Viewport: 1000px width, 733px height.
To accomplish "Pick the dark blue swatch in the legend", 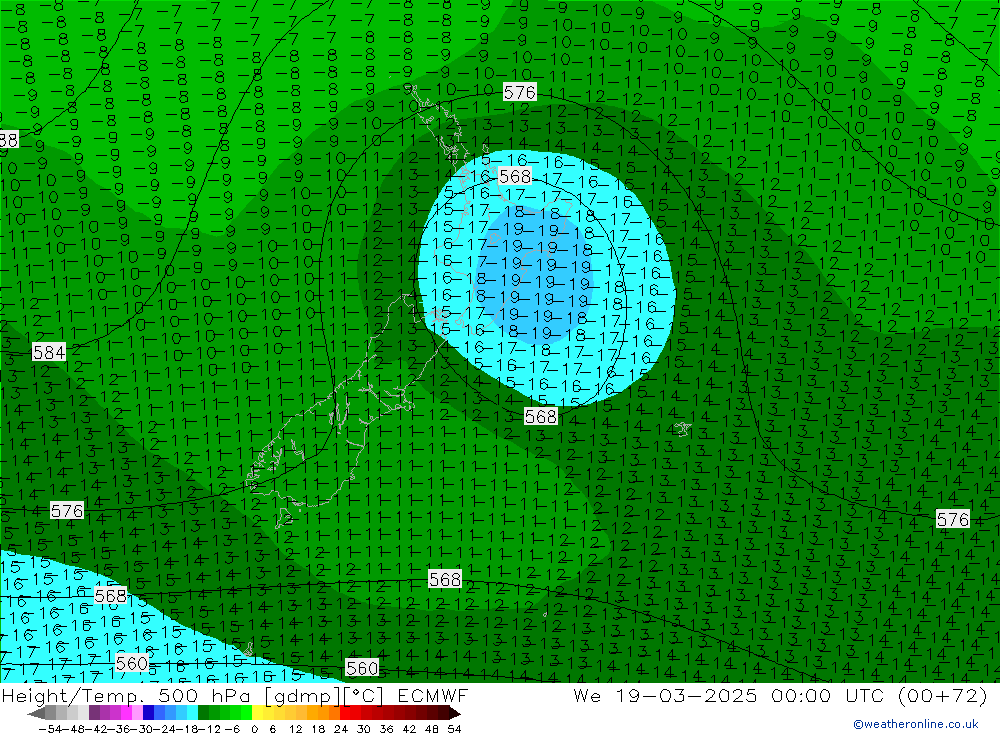I will [x=149, y=713].
